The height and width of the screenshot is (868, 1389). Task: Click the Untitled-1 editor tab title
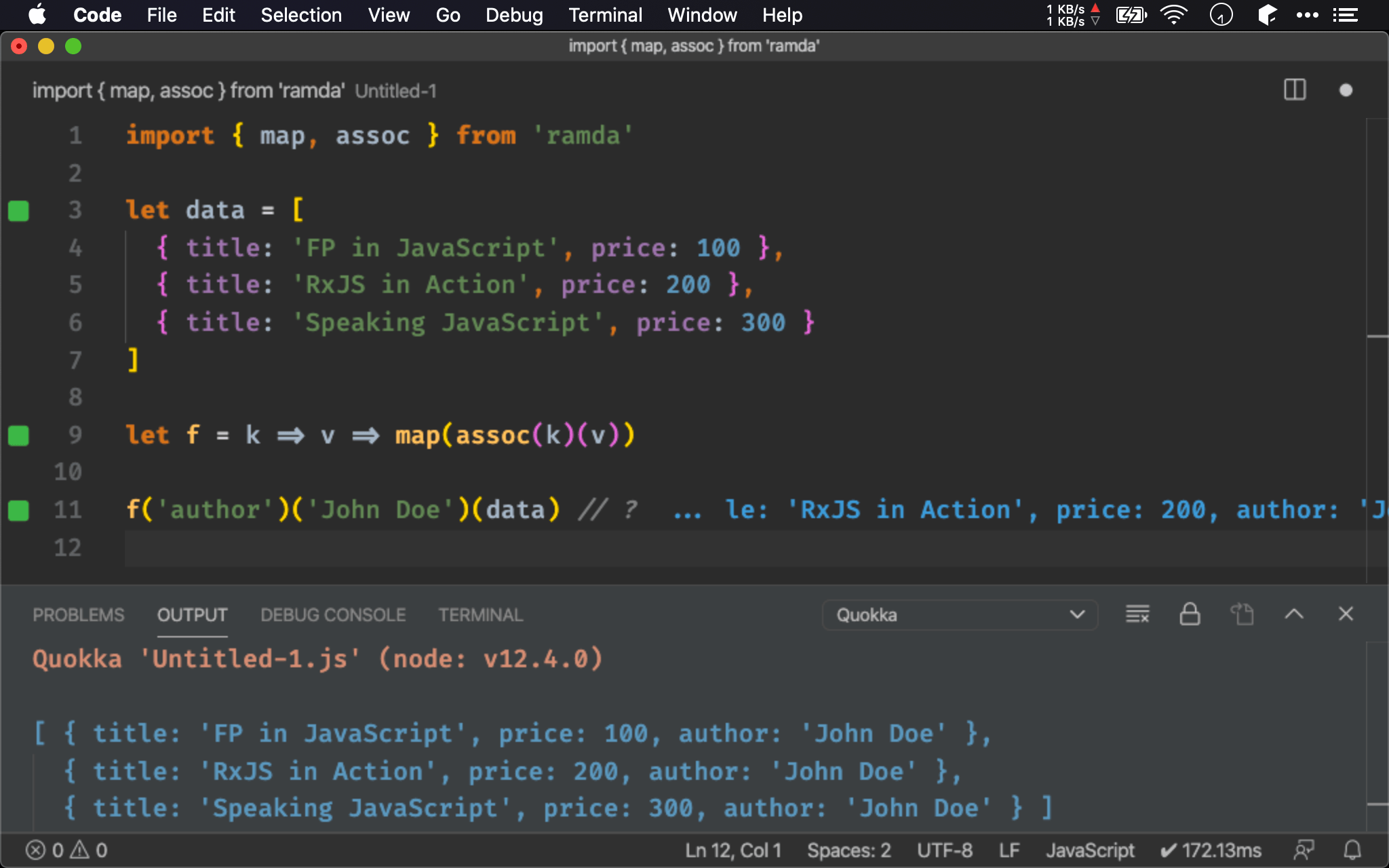click(234, 90)
